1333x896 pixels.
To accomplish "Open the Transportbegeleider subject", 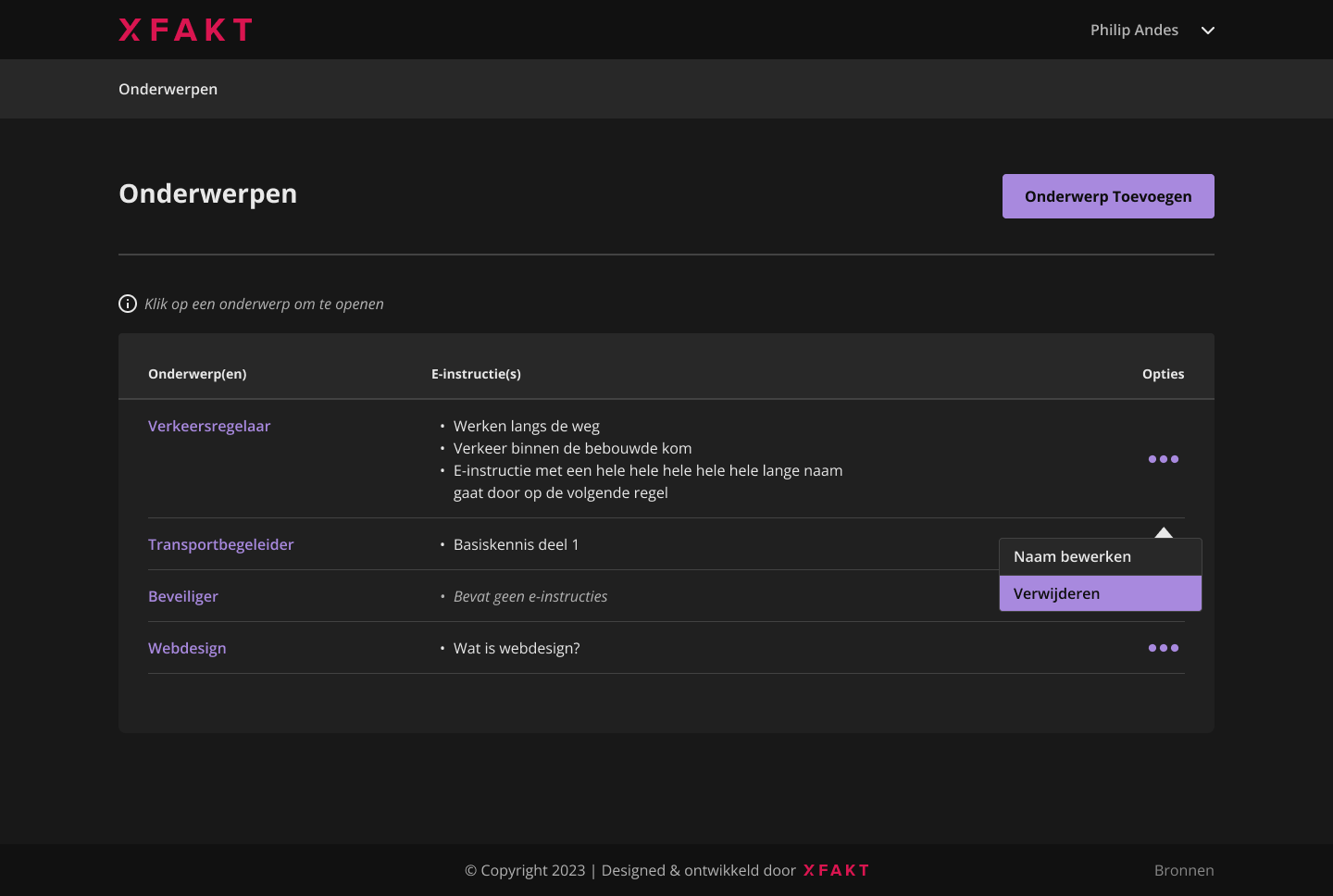I will coord(221,544).
